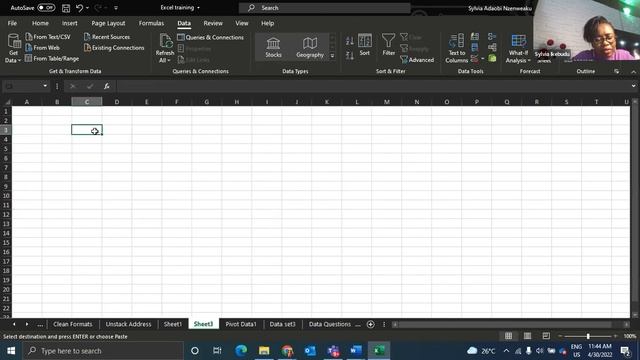Click Recent Sources button
640x360 pixels.
click(107, 37)
